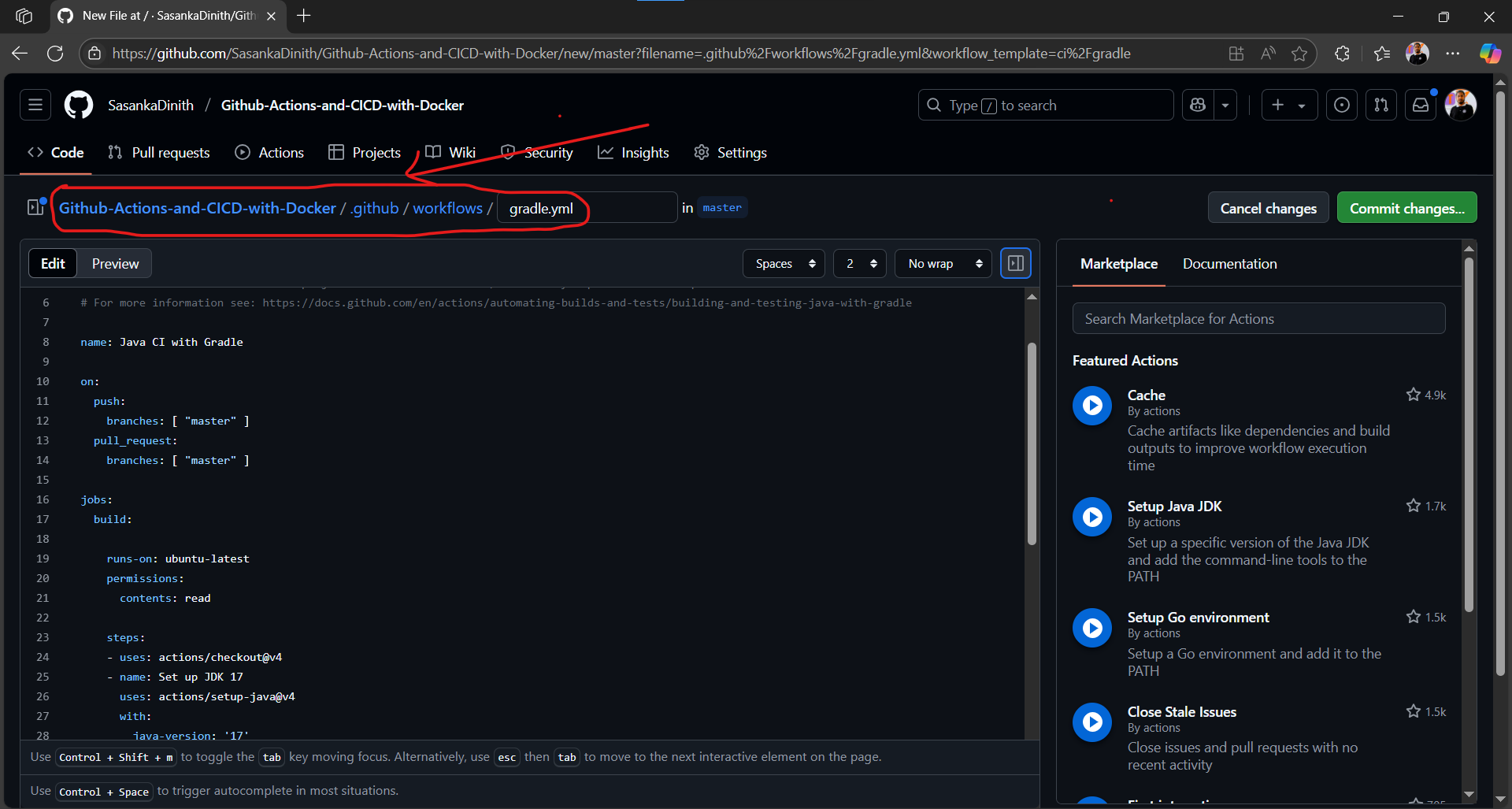Star the Close Stale Issues action
The width and height of the screenshot is (1512, 809).
pos(1413,711)
